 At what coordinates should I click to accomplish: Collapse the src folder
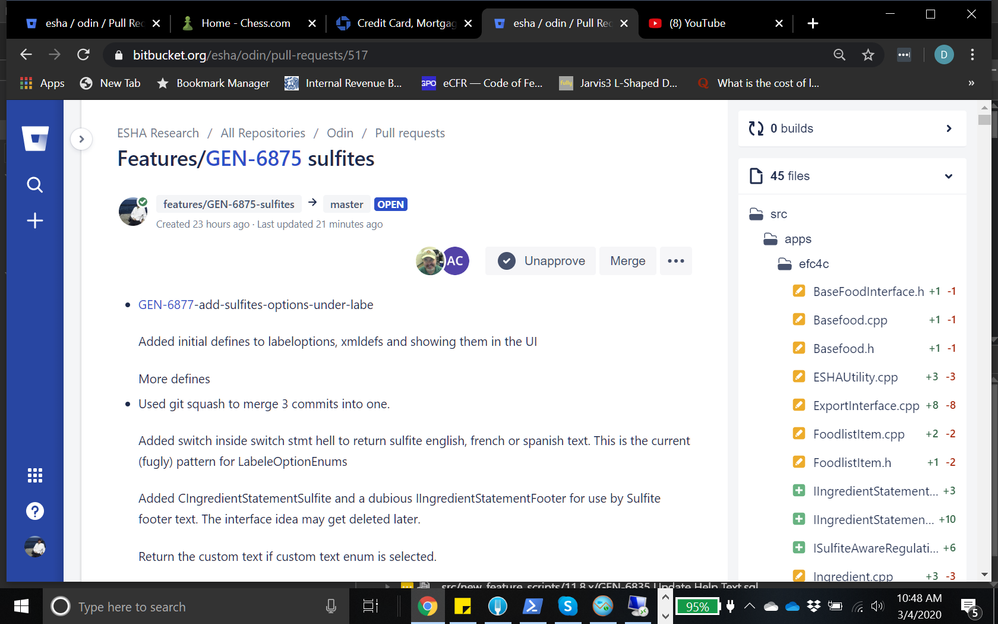pyautogui.click(x=768, y=214)
